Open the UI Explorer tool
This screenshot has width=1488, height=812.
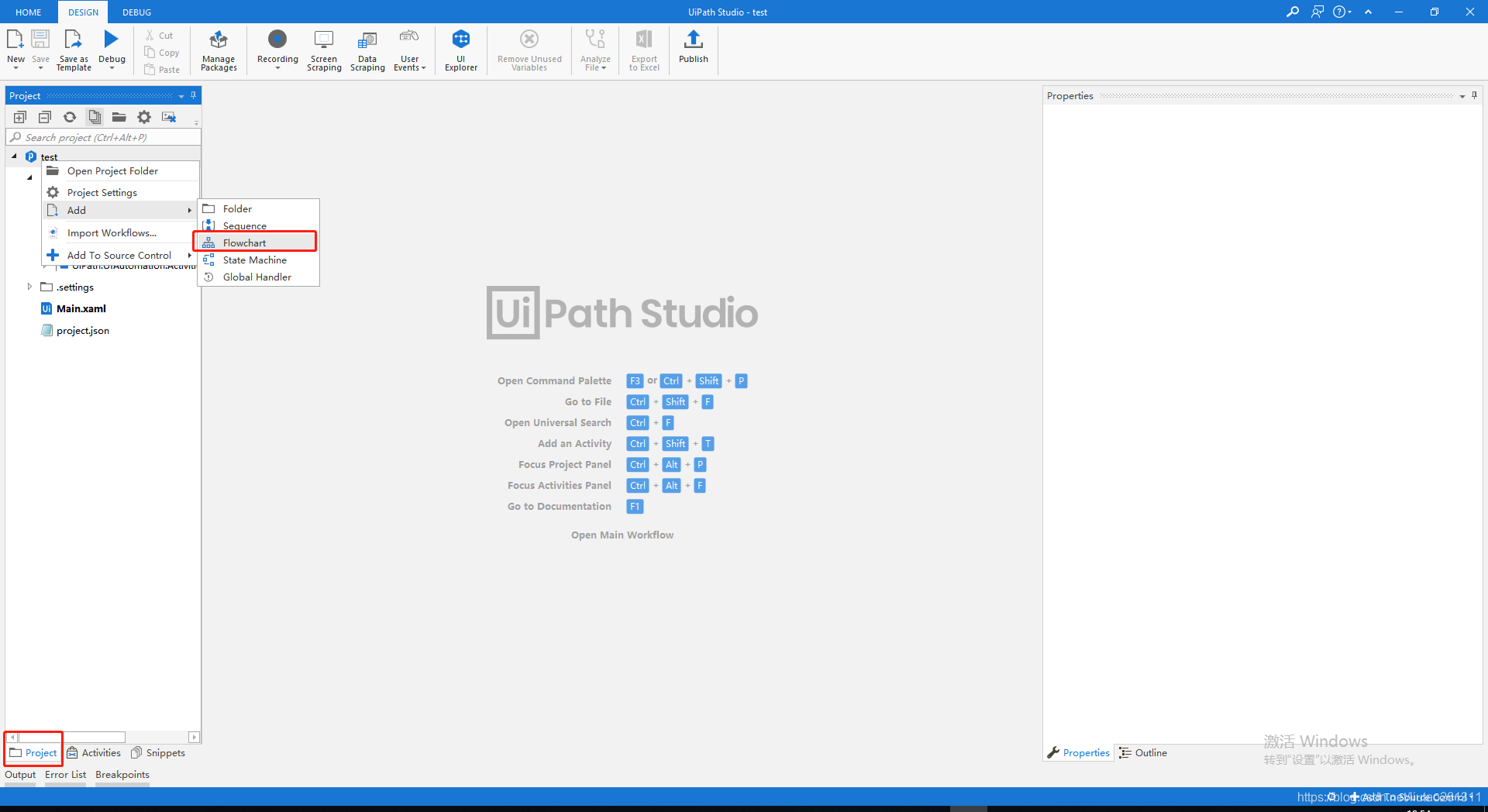pyautogui.click(x=460, y=50)
